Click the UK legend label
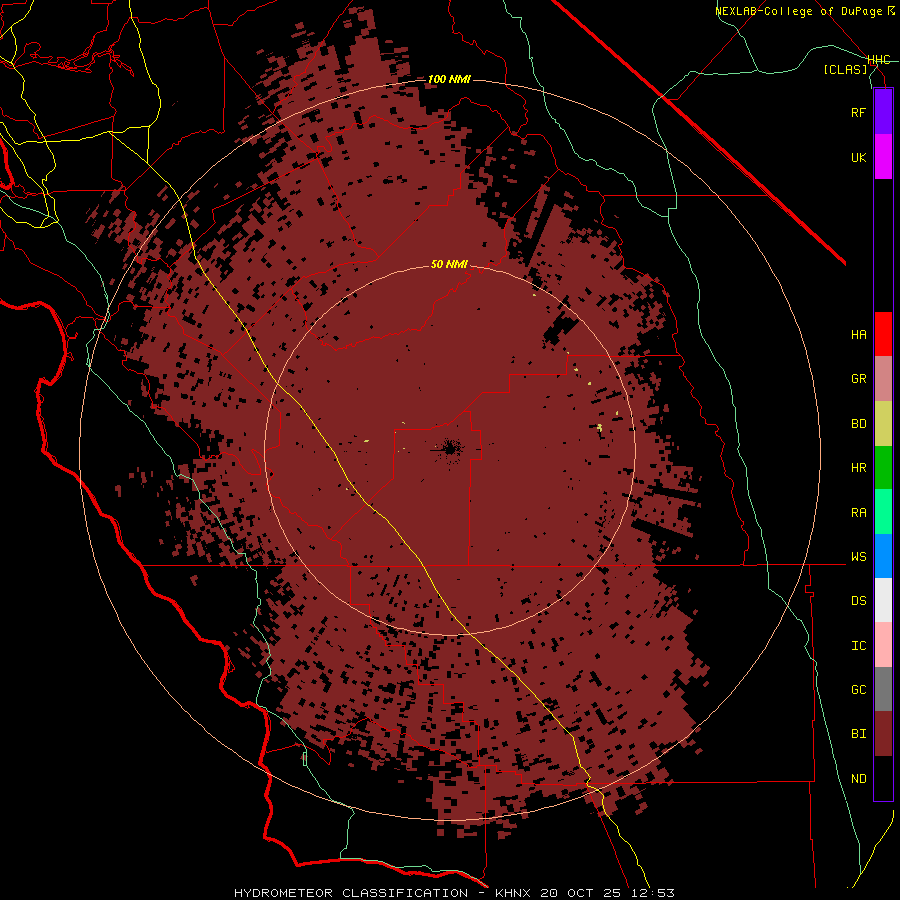Screen dimensions: 900x900 [858, 157]
